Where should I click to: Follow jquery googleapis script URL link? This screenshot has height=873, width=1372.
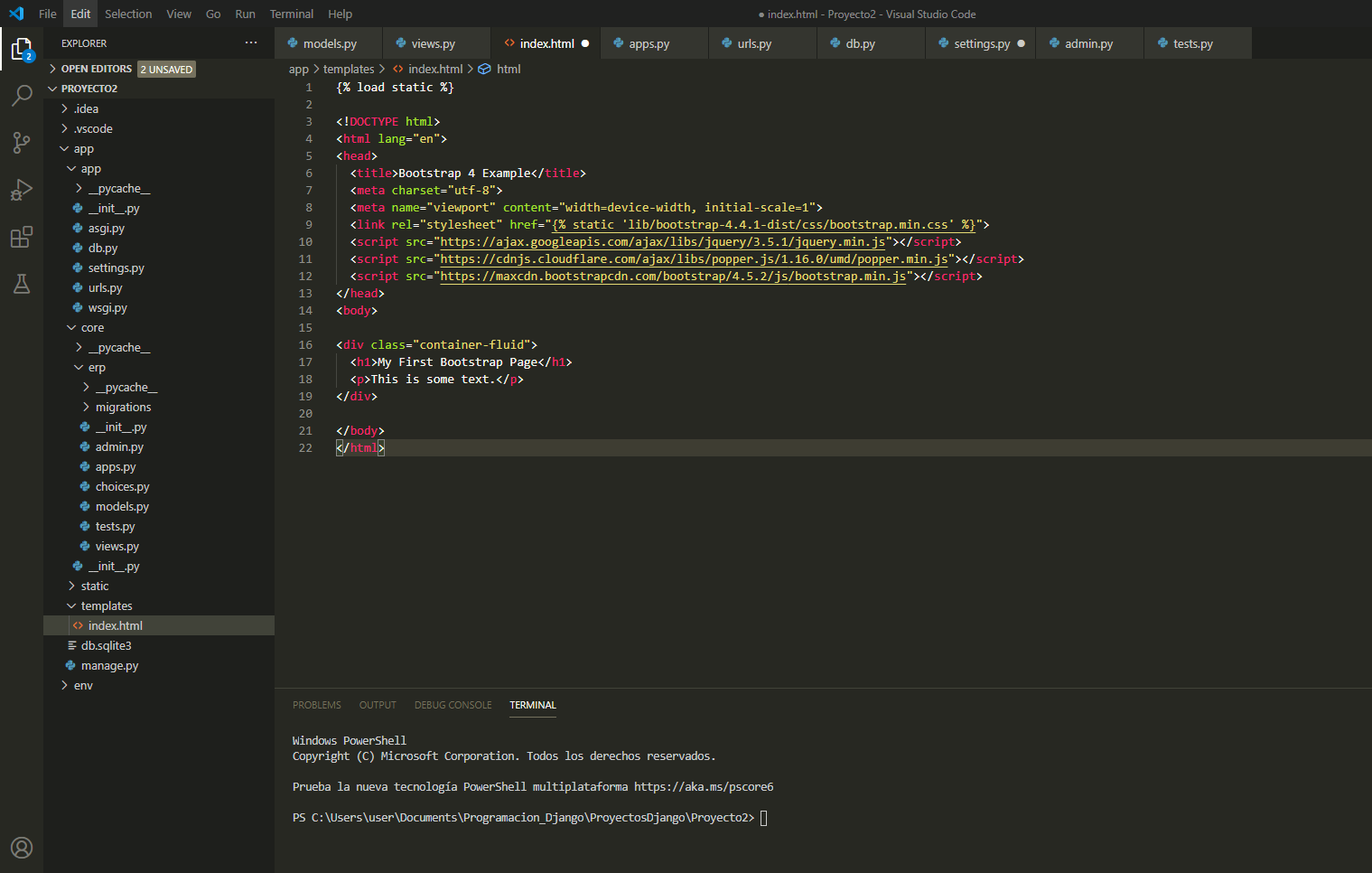pos(663,241)
